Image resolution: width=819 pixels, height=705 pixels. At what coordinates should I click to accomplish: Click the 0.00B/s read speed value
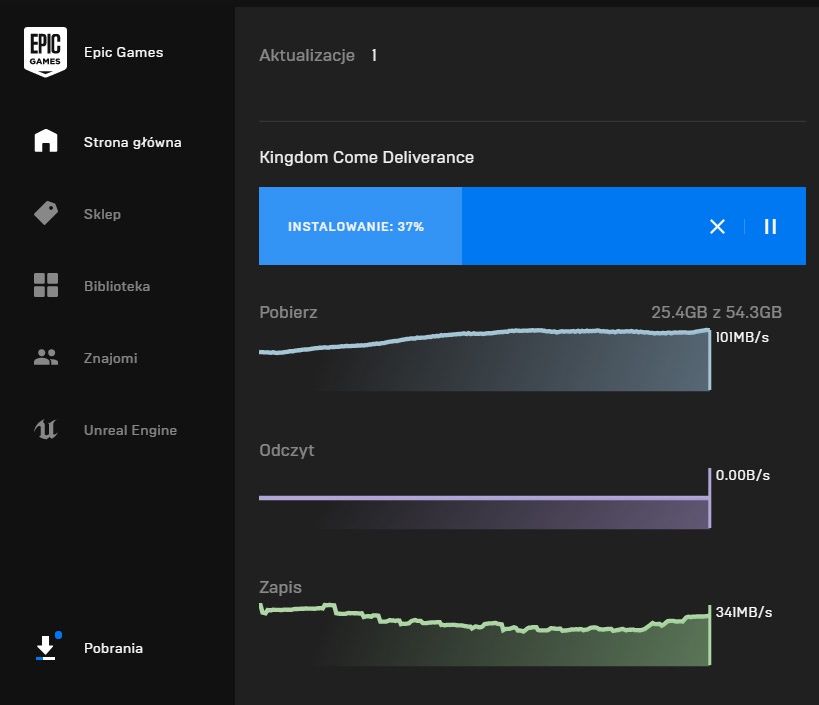pyautogui.click(x=742, y=475)
